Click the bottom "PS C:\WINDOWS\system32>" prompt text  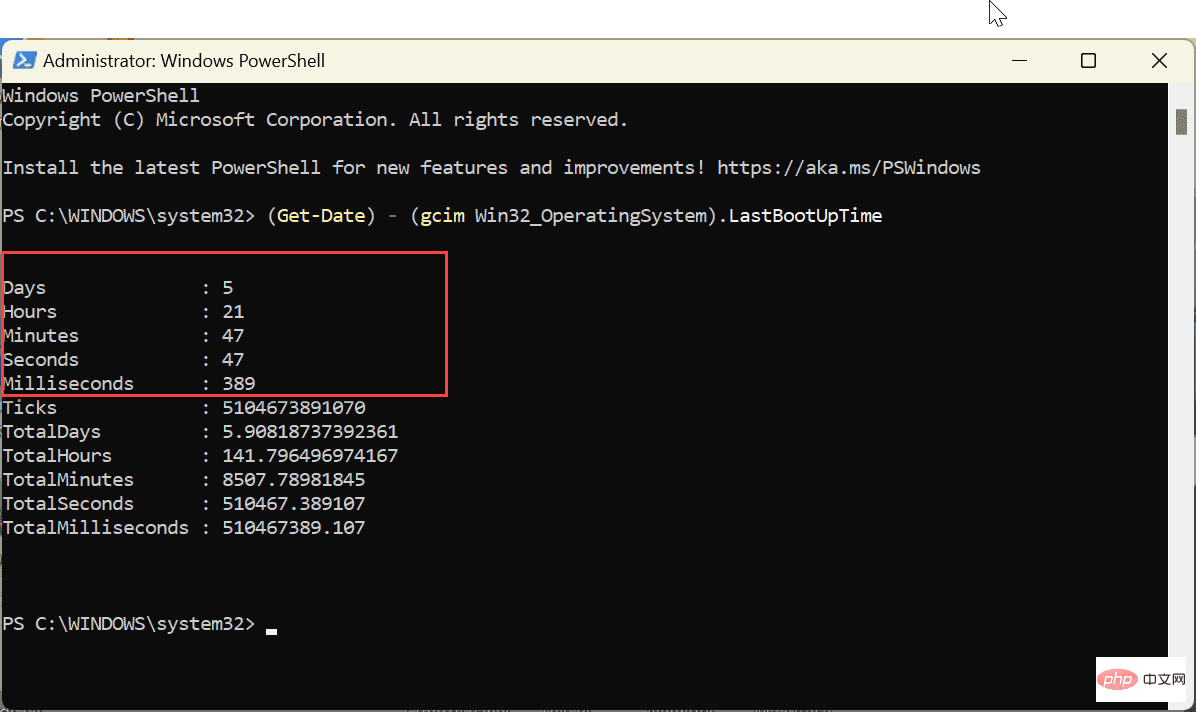click(x=129, y=623)
